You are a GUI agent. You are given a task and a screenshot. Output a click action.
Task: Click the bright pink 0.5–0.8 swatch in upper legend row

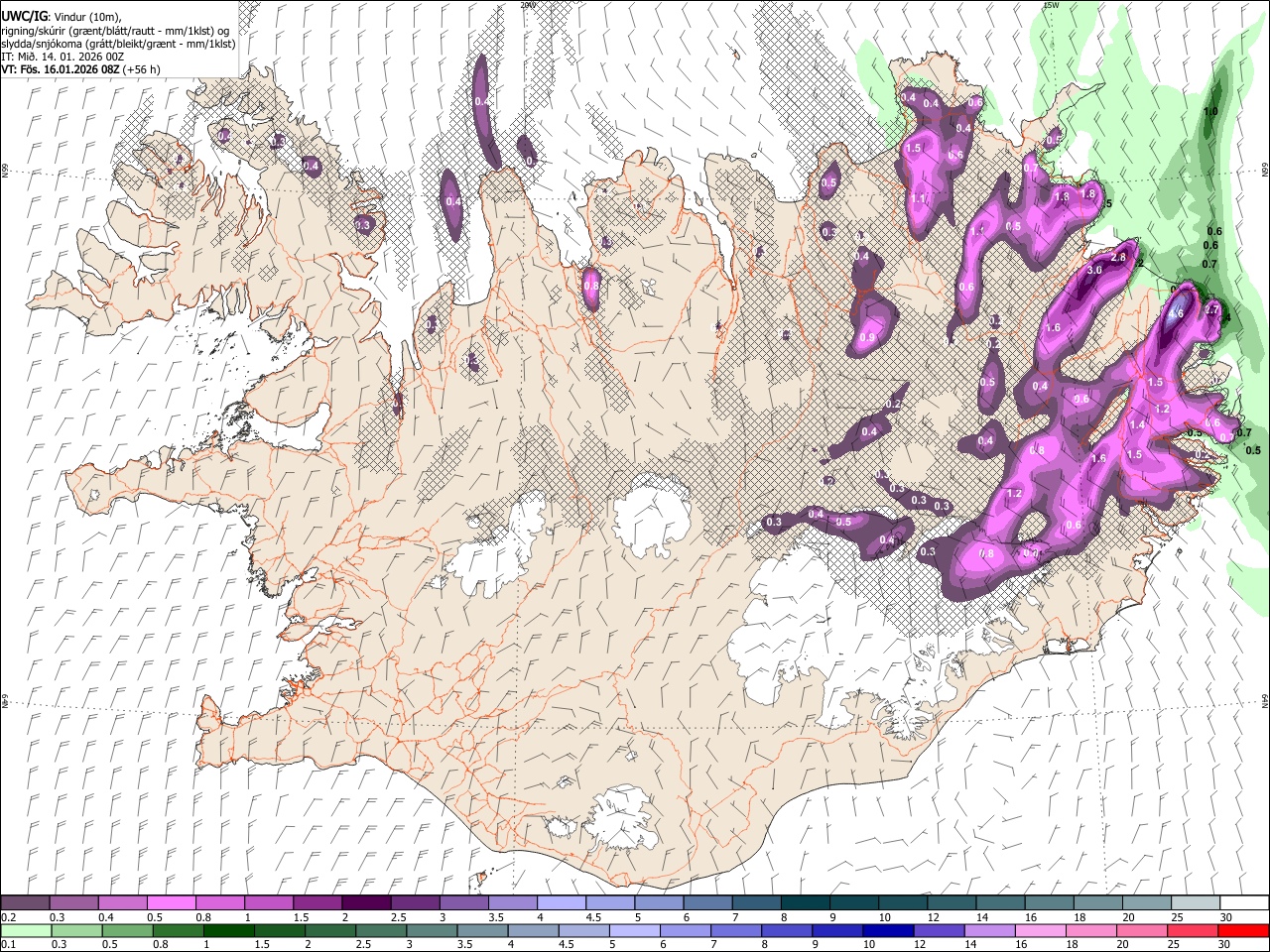[x=171, y=903]
